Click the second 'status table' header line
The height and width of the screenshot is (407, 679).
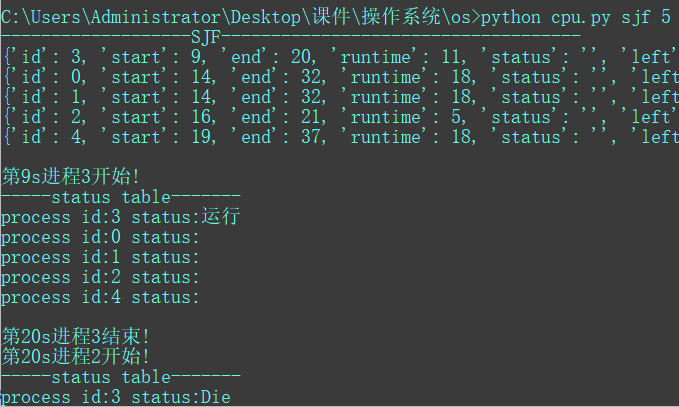pyautogui.click(x=121, y=377)
